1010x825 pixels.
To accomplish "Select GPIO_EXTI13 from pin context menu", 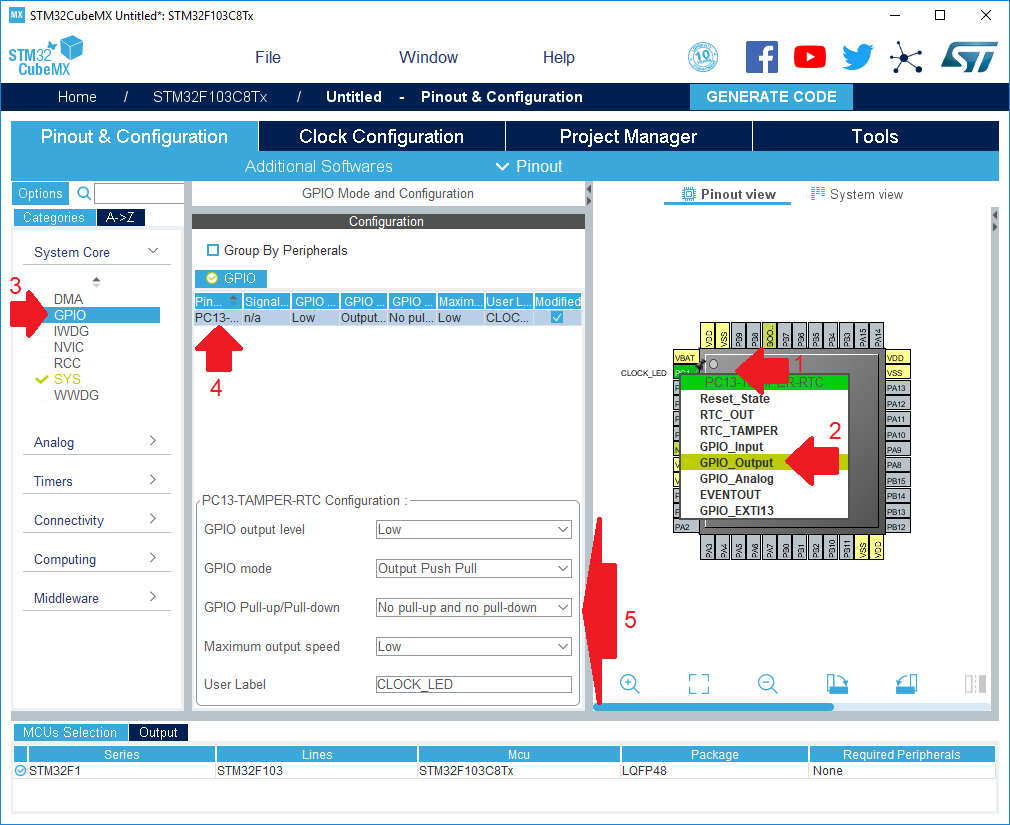I will (x=736, y=511).
